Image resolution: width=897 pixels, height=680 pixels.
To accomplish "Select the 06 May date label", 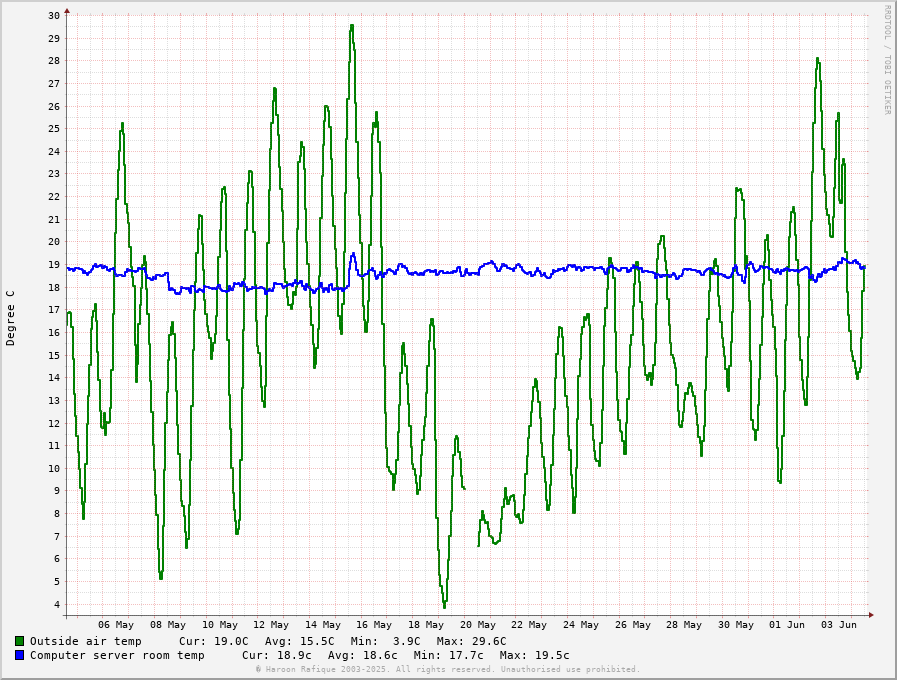I will [x=116, y=625].
